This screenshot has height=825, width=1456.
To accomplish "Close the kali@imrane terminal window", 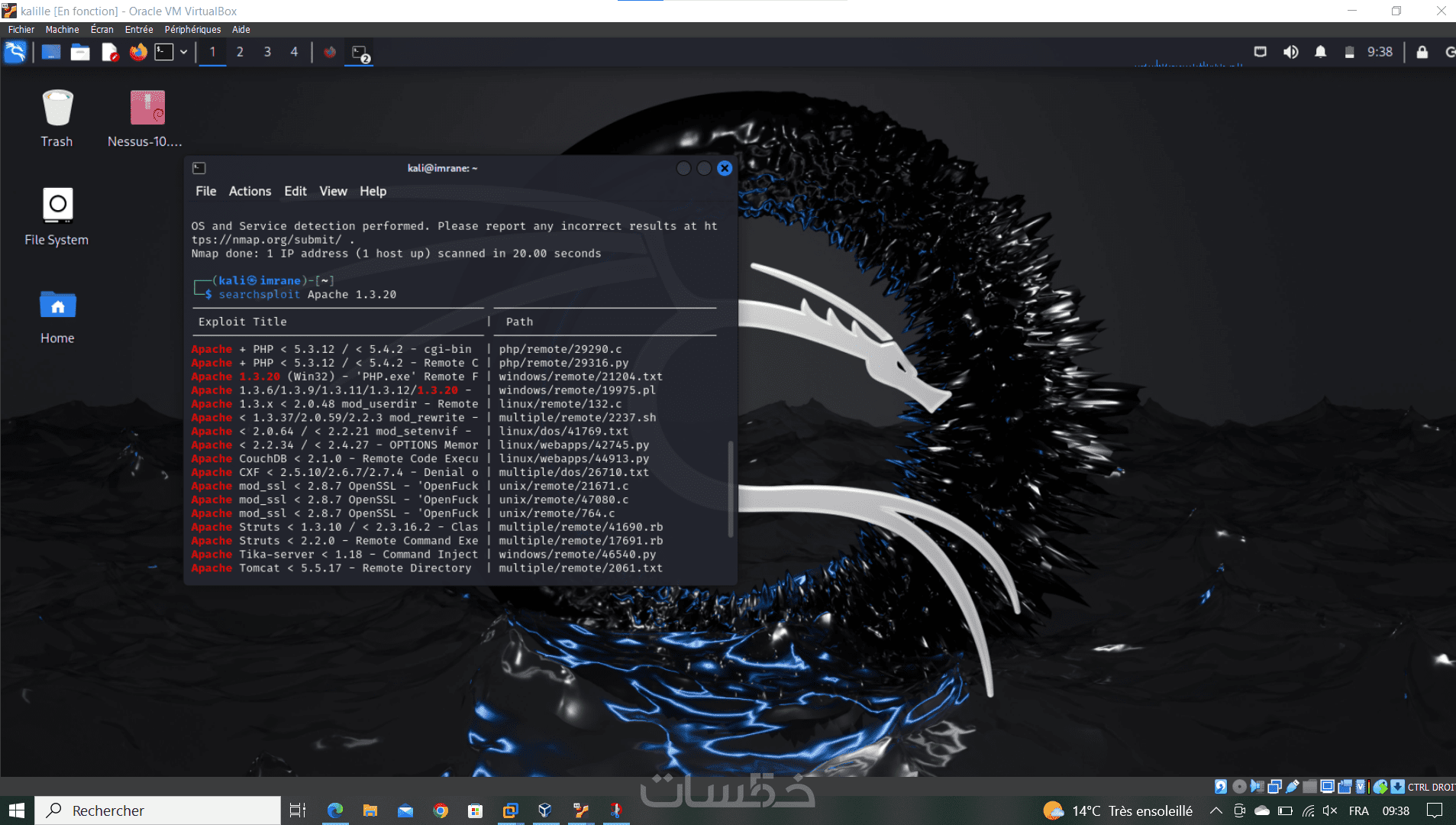I will tap(725, 168).
